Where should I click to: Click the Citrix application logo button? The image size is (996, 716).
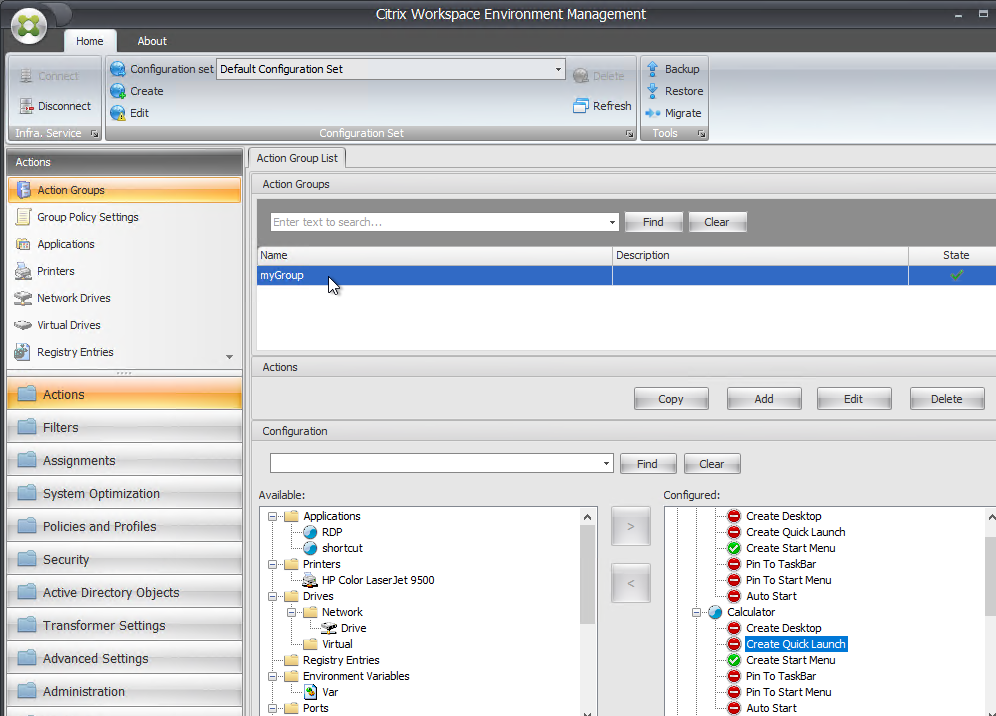click(29, 26)
